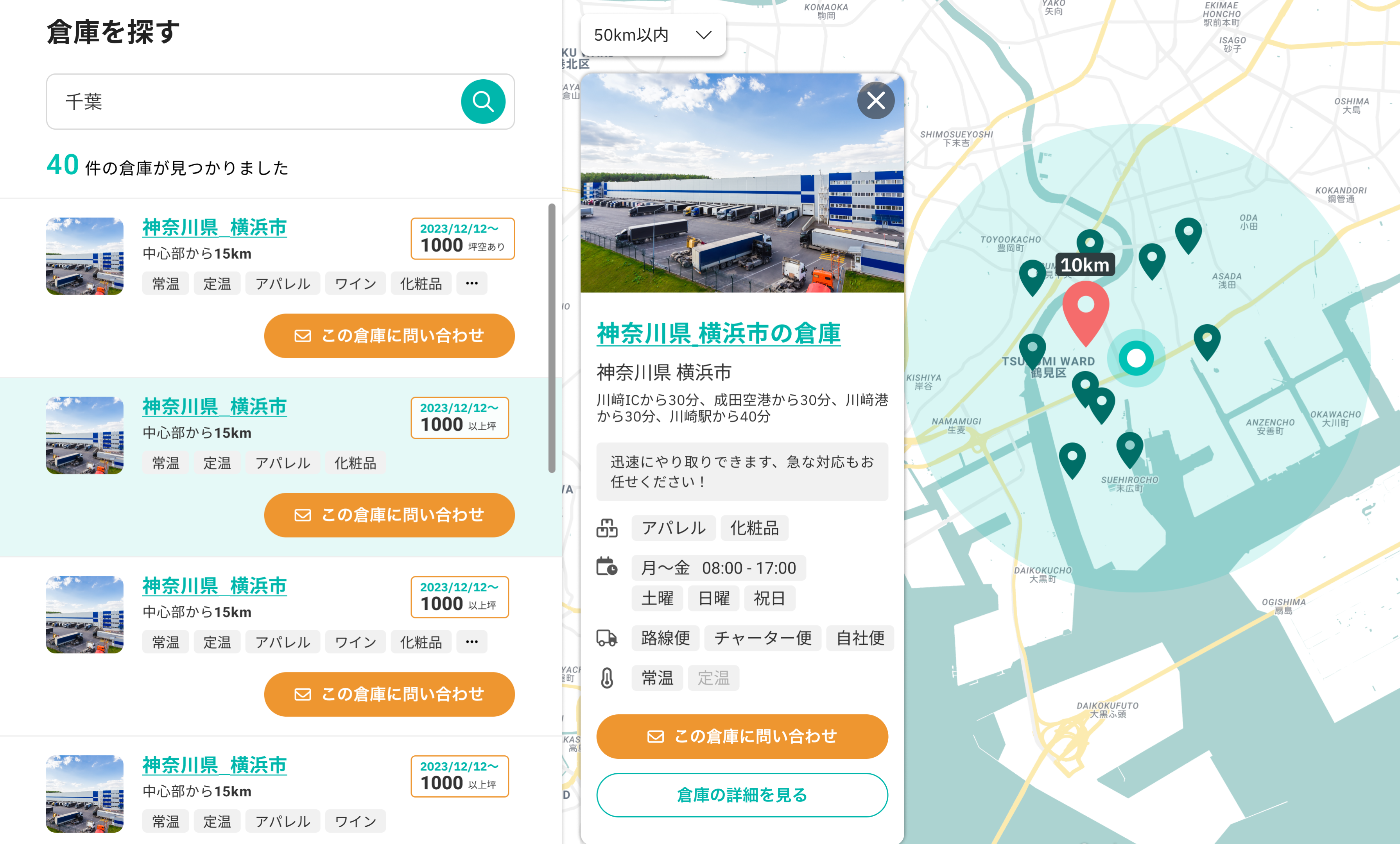Click the first card's 1000 坪空あり badge

point(462,238)
